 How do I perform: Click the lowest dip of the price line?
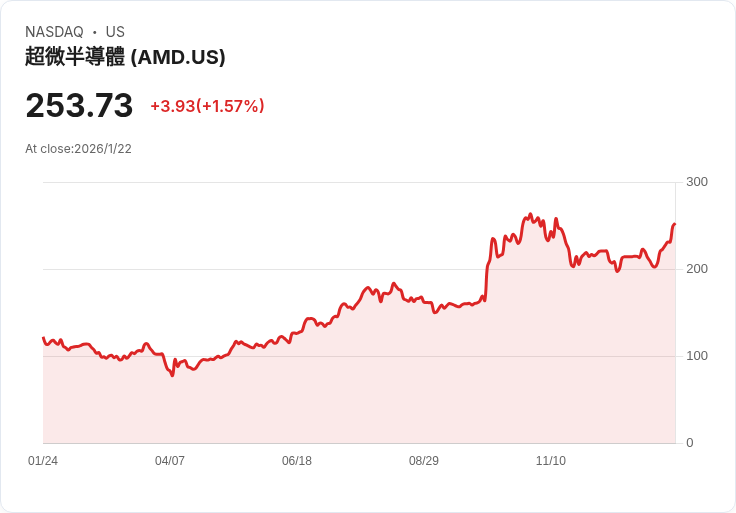172,375
